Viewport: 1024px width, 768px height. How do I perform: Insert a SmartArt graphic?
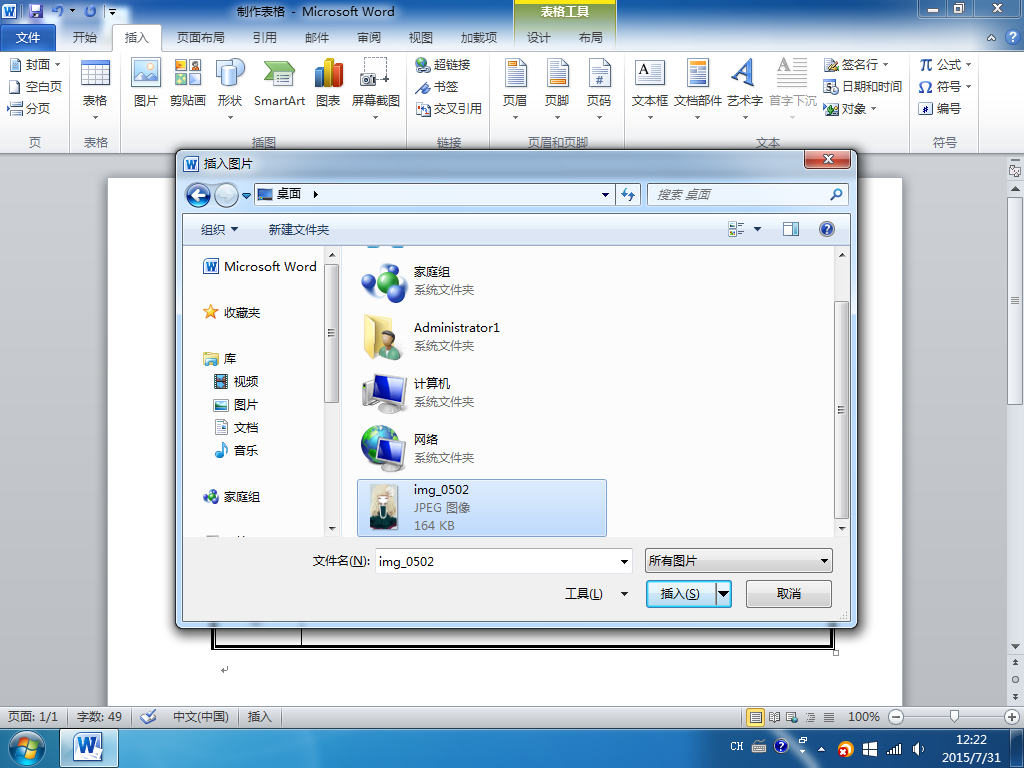tap(280, 82)
